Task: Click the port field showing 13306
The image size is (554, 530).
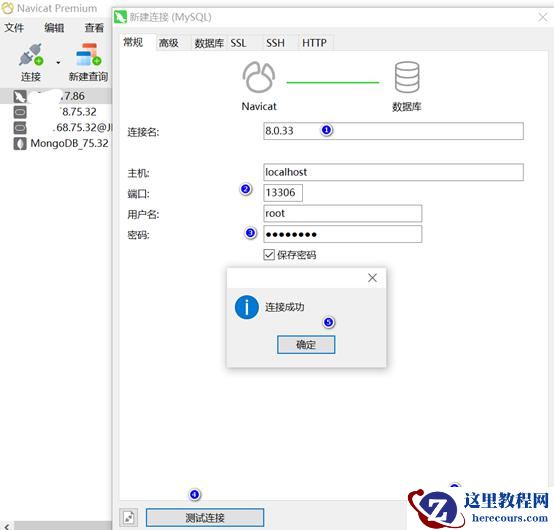Action: [283, 193]
